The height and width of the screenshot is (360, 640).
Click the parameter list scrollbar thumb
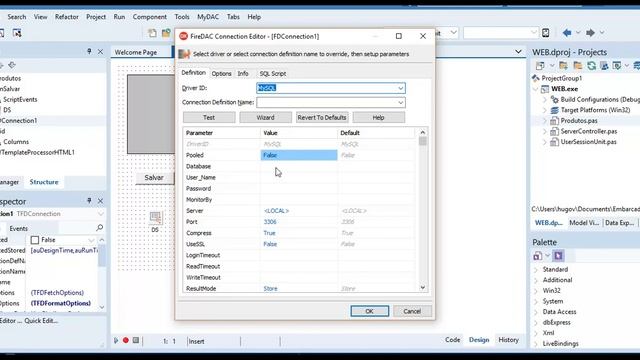coord(422,141)
